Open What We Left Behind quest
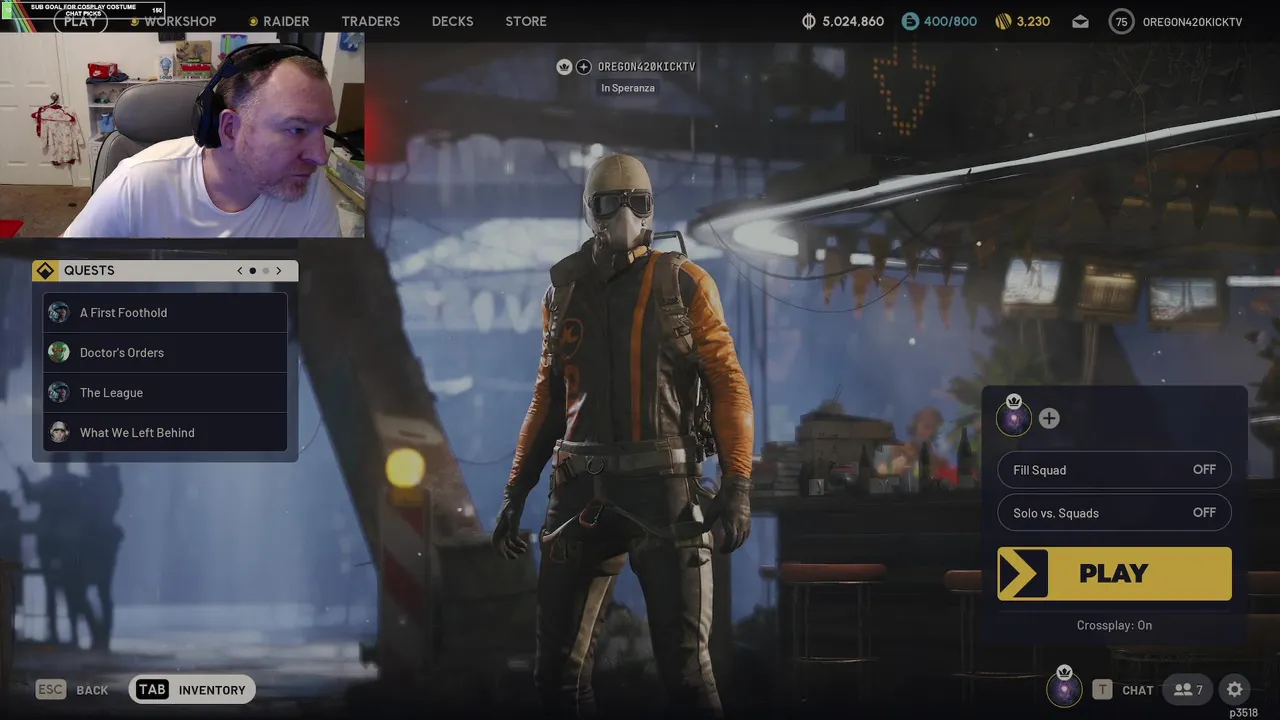Image resolution: width=1280 pixels, height=720 pixels. coord(165,433)
